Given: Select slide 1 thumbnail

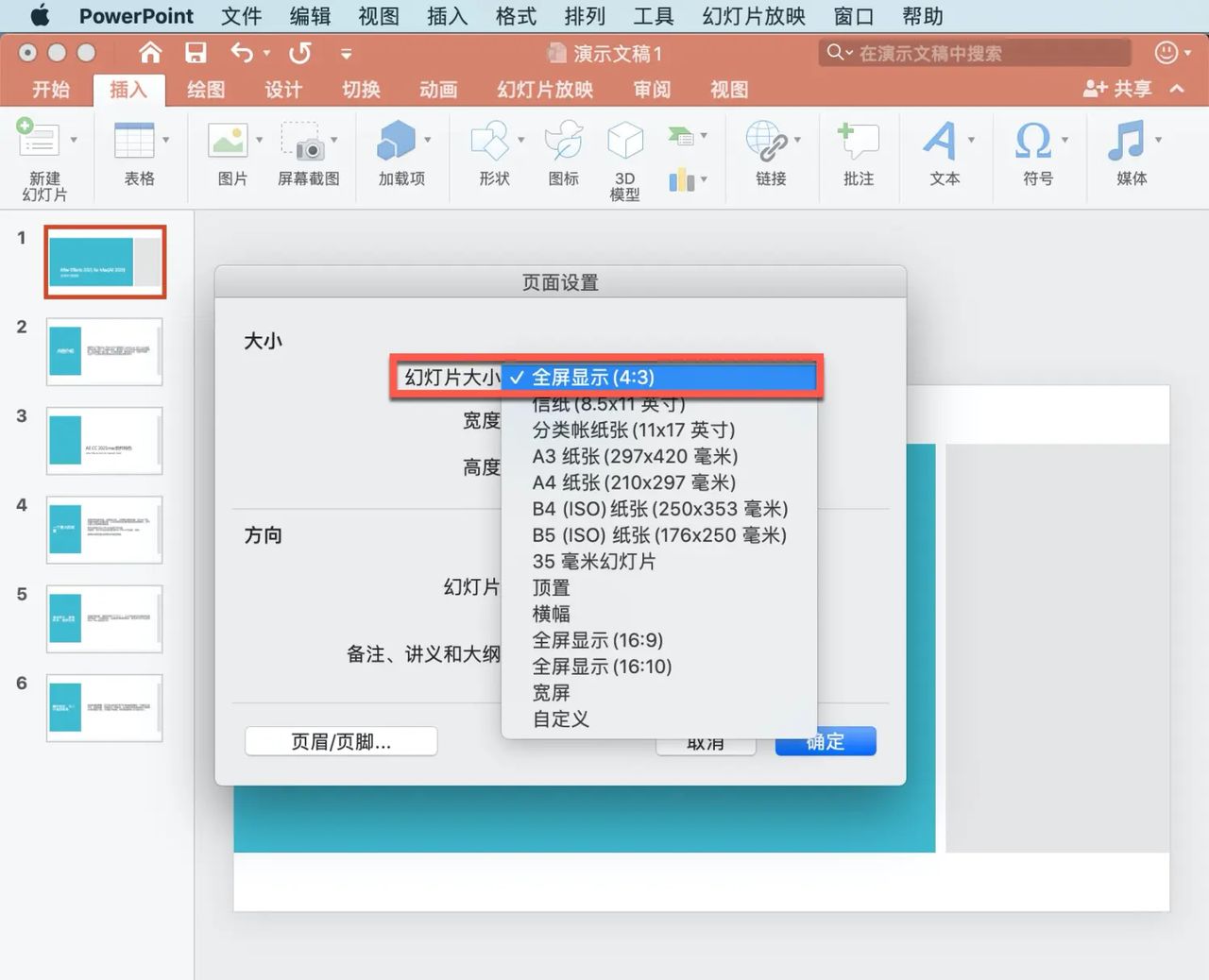Looking at the screenshot, I should click(105, 262).
